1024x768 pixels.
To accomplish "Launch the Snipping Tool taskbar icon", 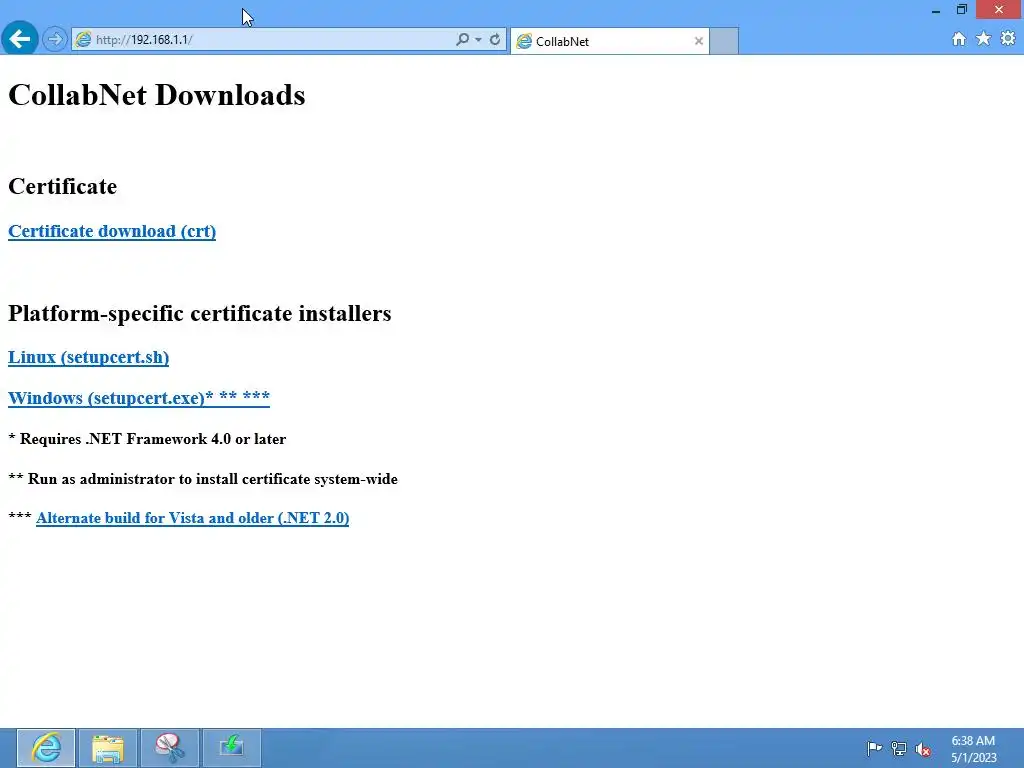I will [x=170, y=748].
